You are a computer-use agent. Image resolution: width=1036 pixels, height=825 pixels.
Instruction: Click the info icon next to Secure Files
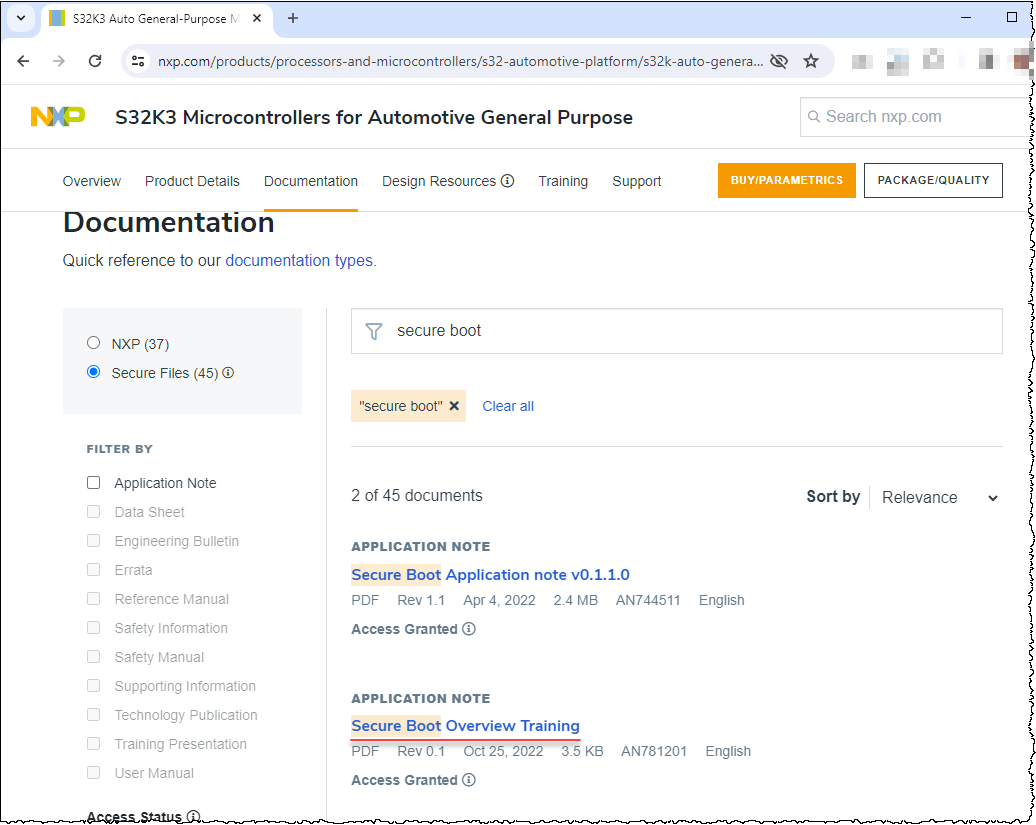click(228, 371)
